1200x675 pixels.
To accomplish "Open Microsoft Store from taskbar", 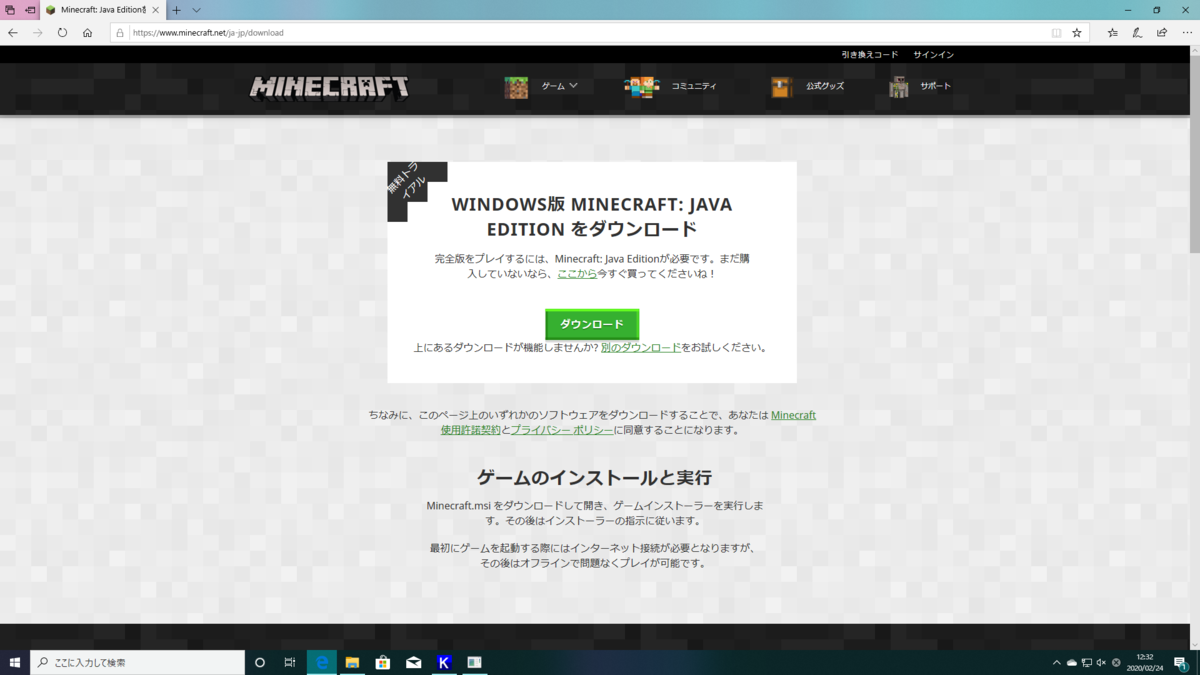I will coord(382,662).
